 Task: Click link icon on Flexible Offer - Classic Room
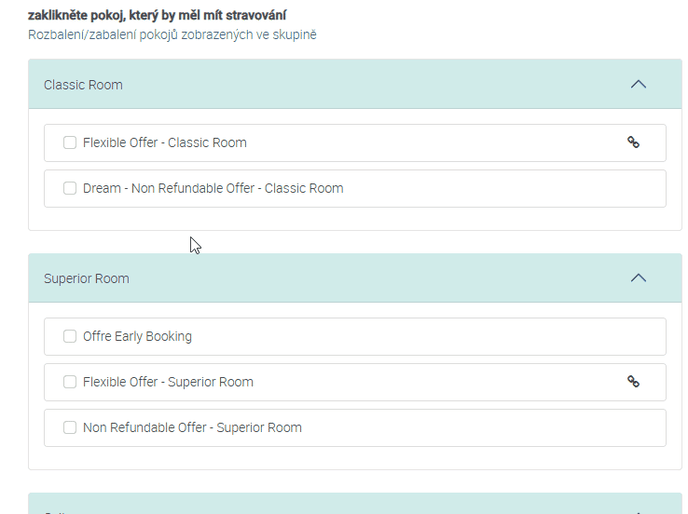(633, 142)
